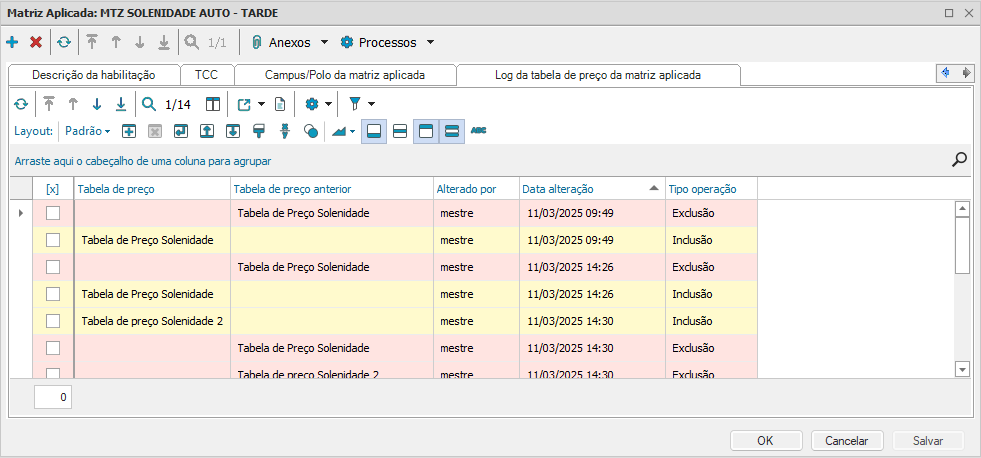Image resolution: width=981 pixels, height=458 pixels.
Task: Switch to the TCC tab
Action: [x=206, y=75]
